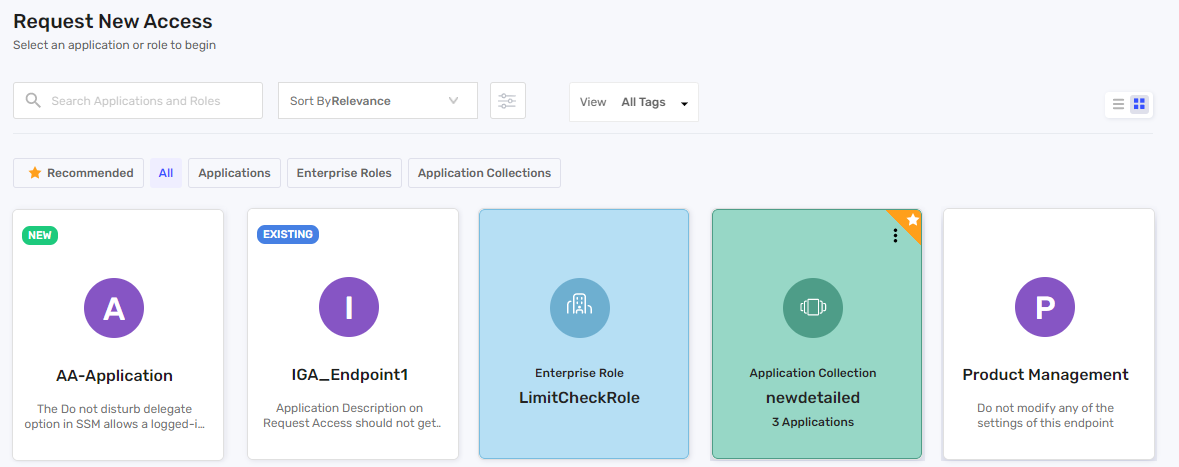Click the purple P icon of Product Management
Image resolution: width=1179 pixels, height=467 pixels.
1045,308
